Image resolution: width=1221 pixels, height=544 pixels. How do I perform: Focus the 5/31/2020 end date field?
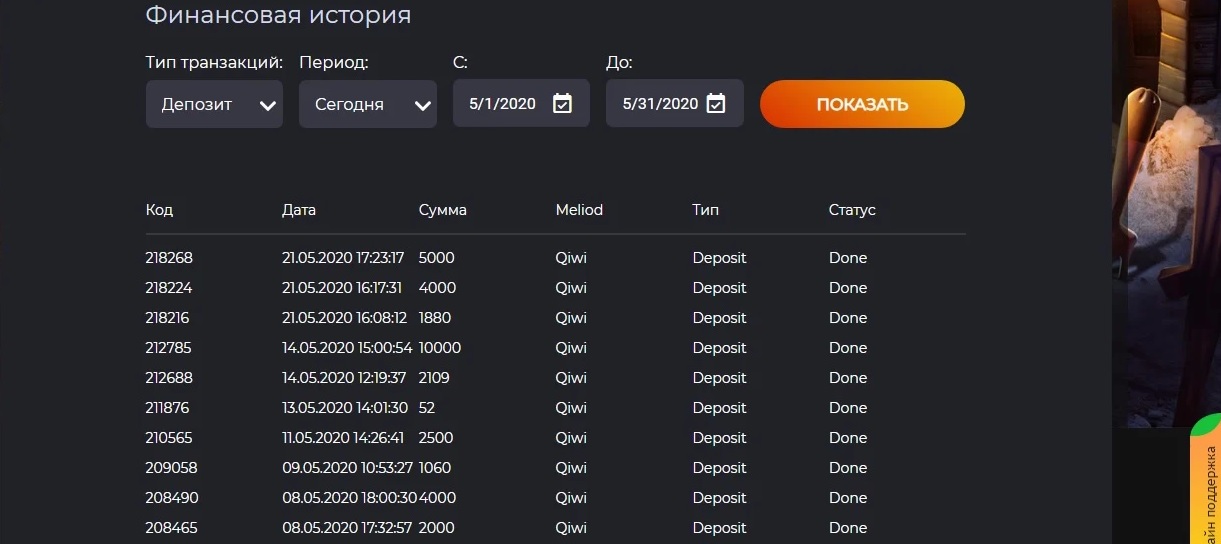coord(674,103)
